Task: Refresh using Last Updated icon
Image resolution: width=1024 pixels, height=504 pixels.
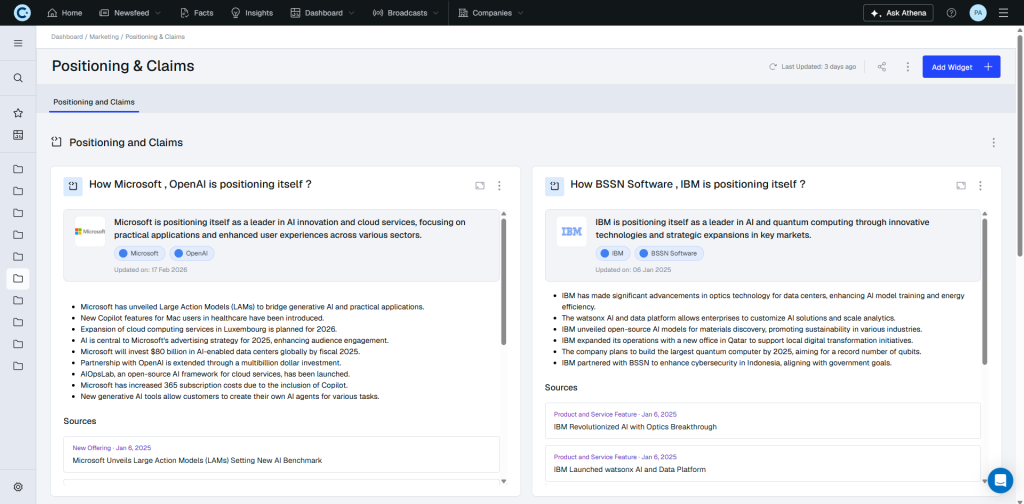Action: tap(773, 67)
